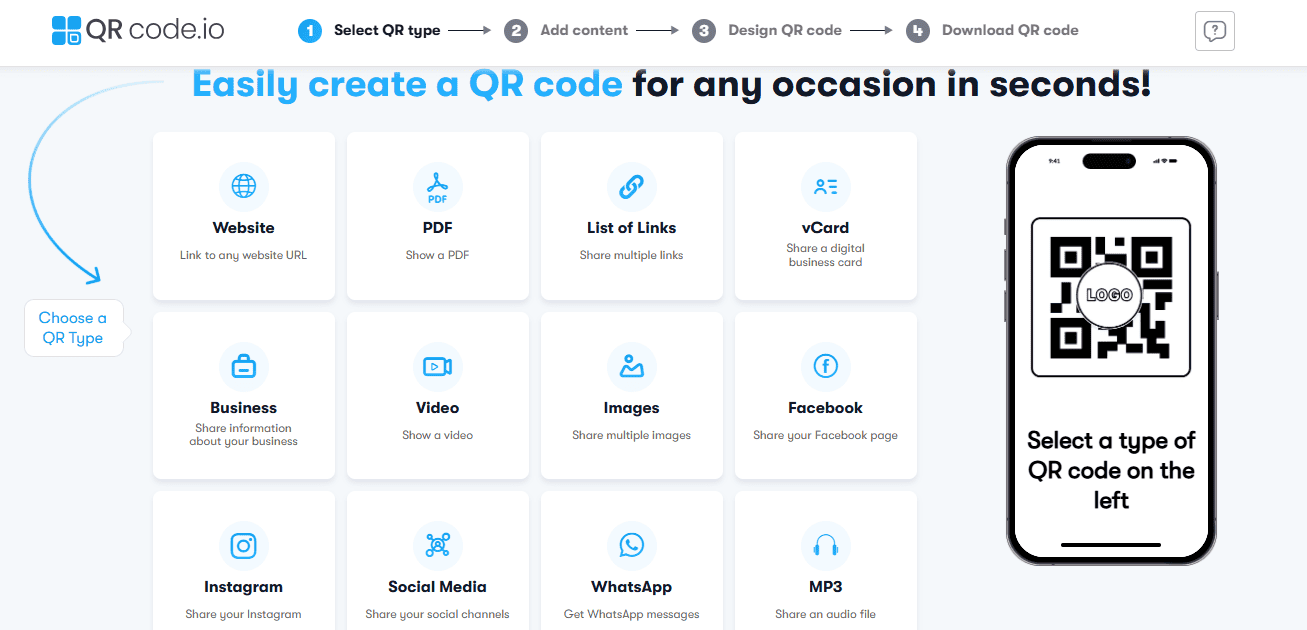Open step 4 Download QR code
The width and height of the screenshot is (1307, 630).
coord(993,30)
